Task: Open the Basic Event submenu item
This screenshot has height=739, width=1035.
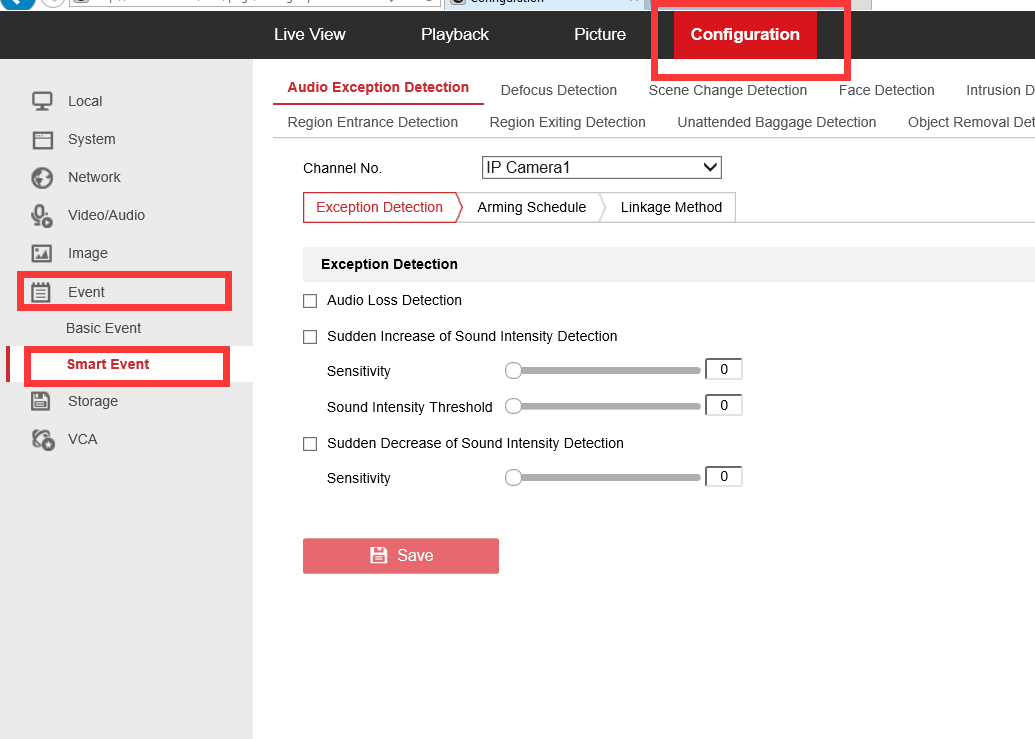Action: (103, 328)
